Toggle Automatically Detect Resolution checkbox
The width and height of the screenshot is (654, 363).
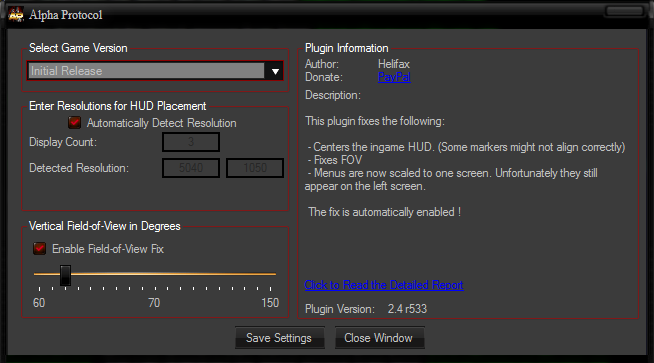point(74,123)
